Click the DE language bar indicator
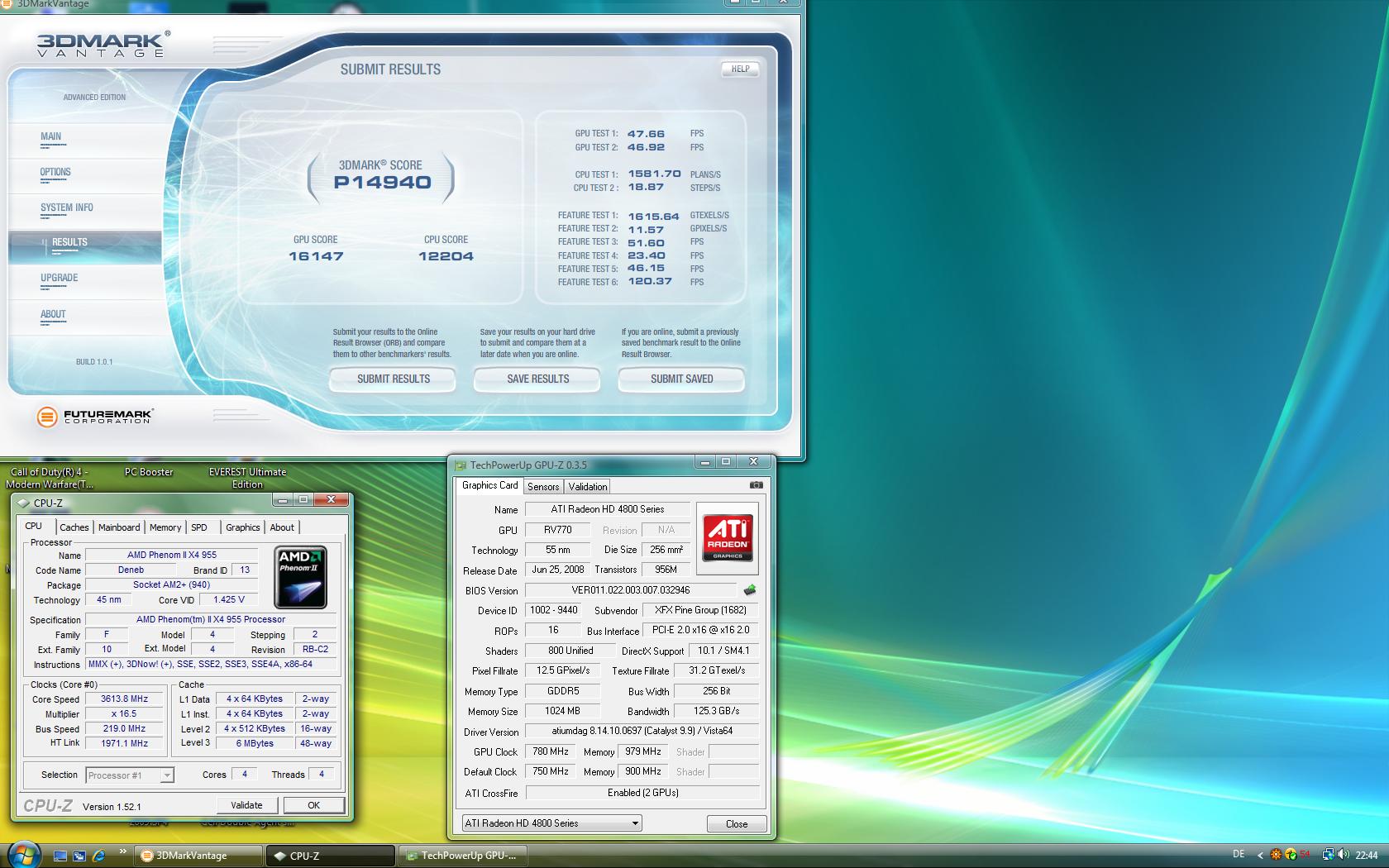Viewport: 1389px width, 868px height. (1238, 855)
